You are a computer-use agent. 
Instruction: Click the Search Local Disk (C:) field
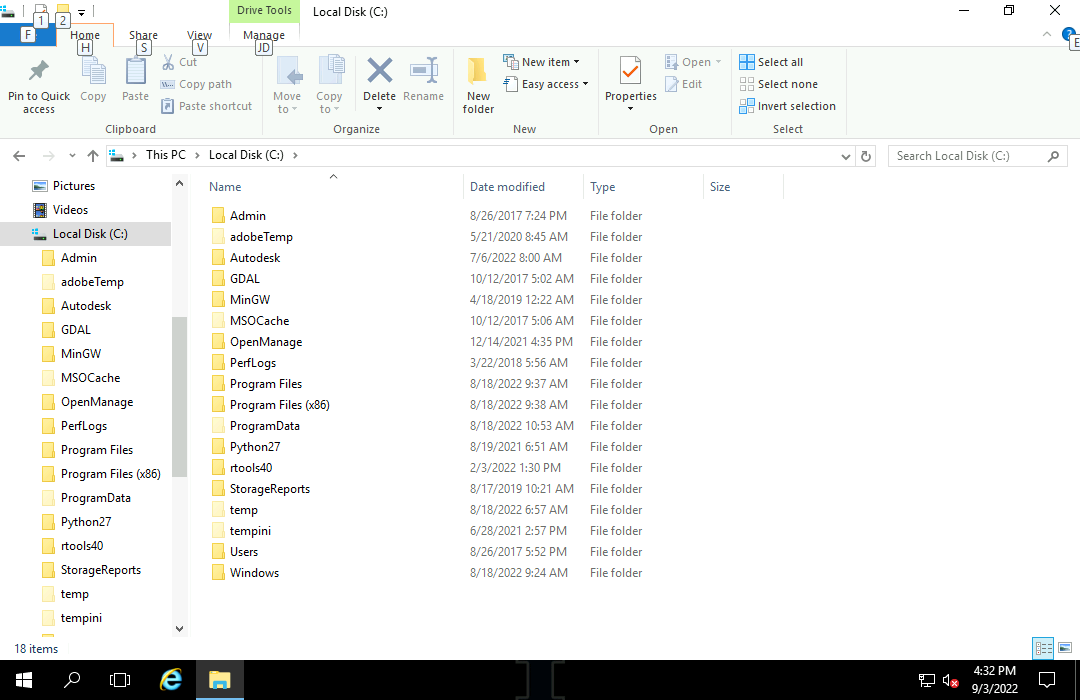pyautogui.click(x=966, y=156)
